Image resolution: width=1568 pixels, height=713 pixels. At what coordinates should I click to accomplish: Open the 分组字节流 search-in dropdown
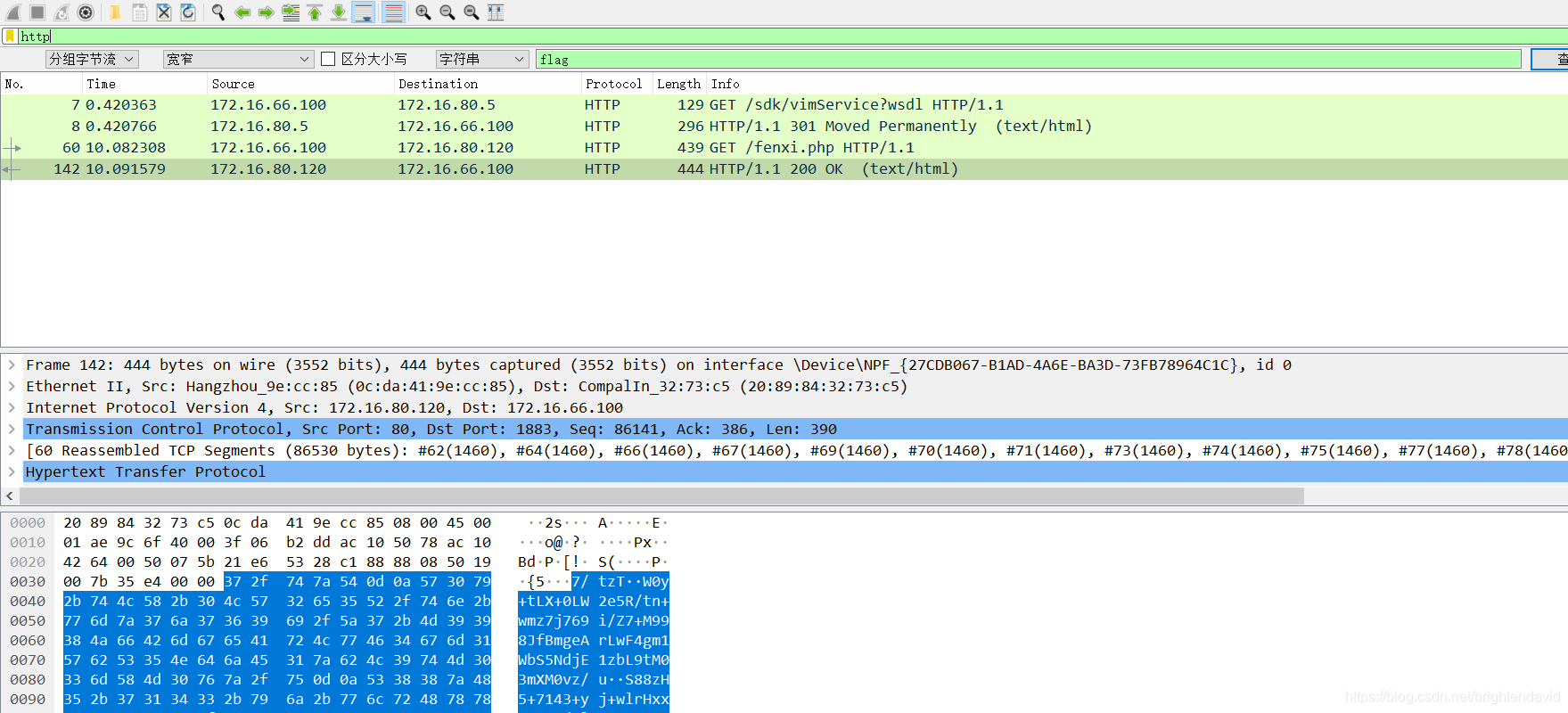(92, 59)
